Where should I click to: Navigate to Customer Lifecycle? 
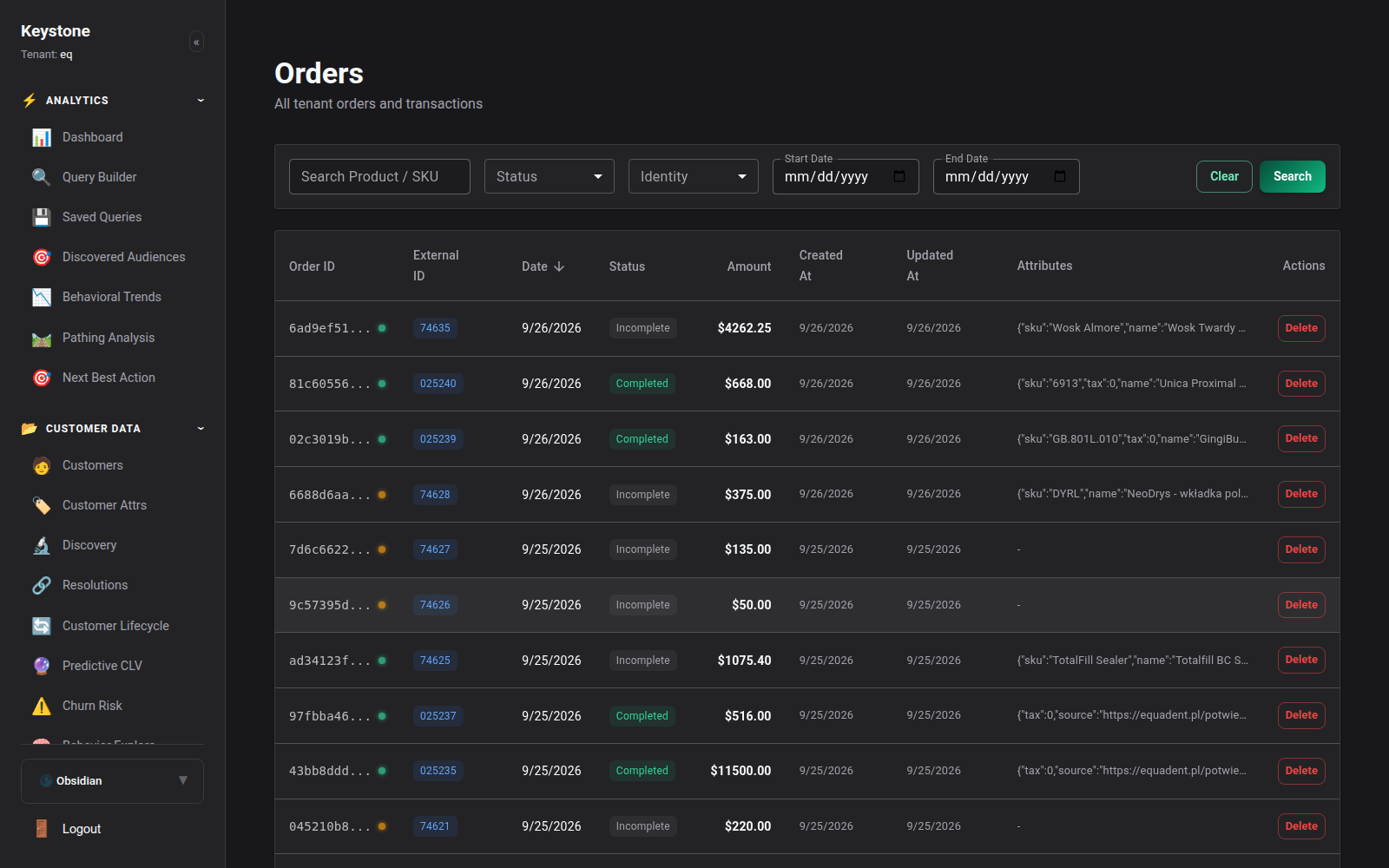115,626
